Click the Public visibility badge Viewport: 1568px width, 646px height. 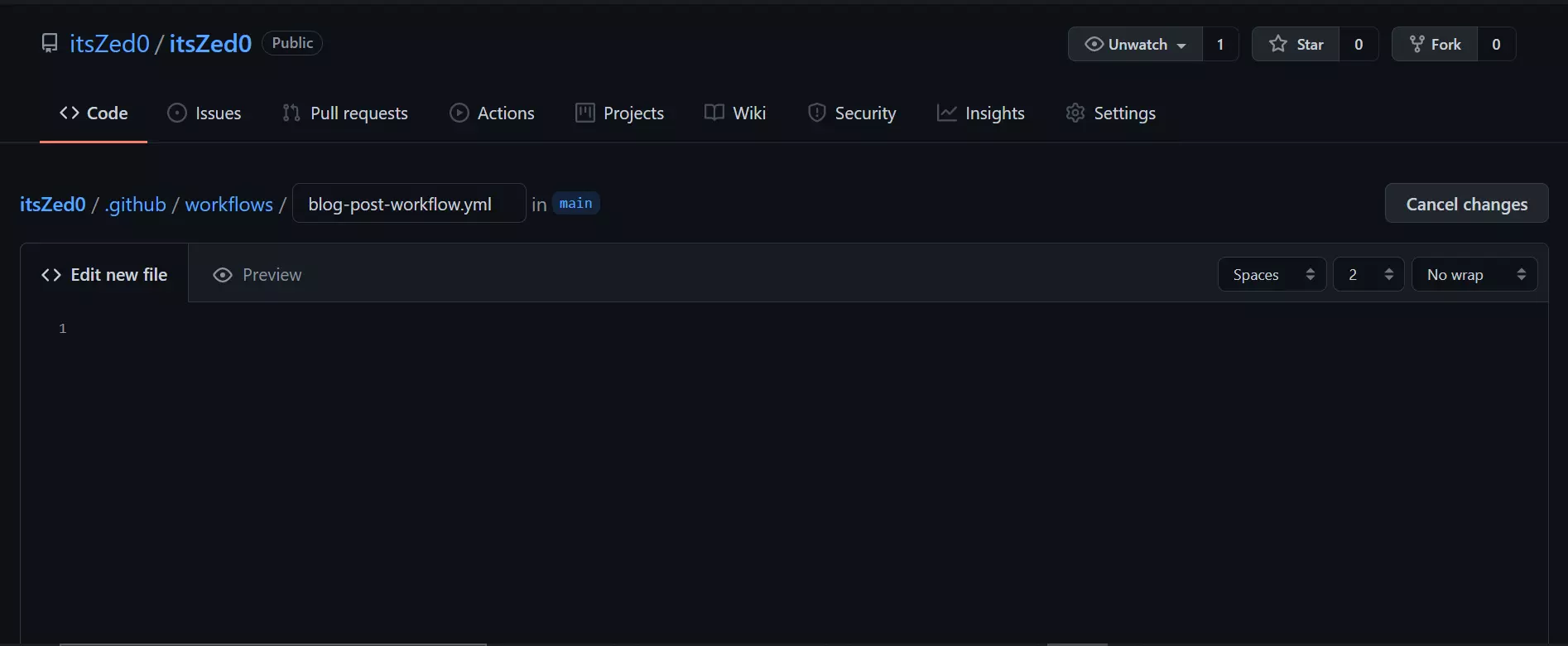click(x=292, y=43)
